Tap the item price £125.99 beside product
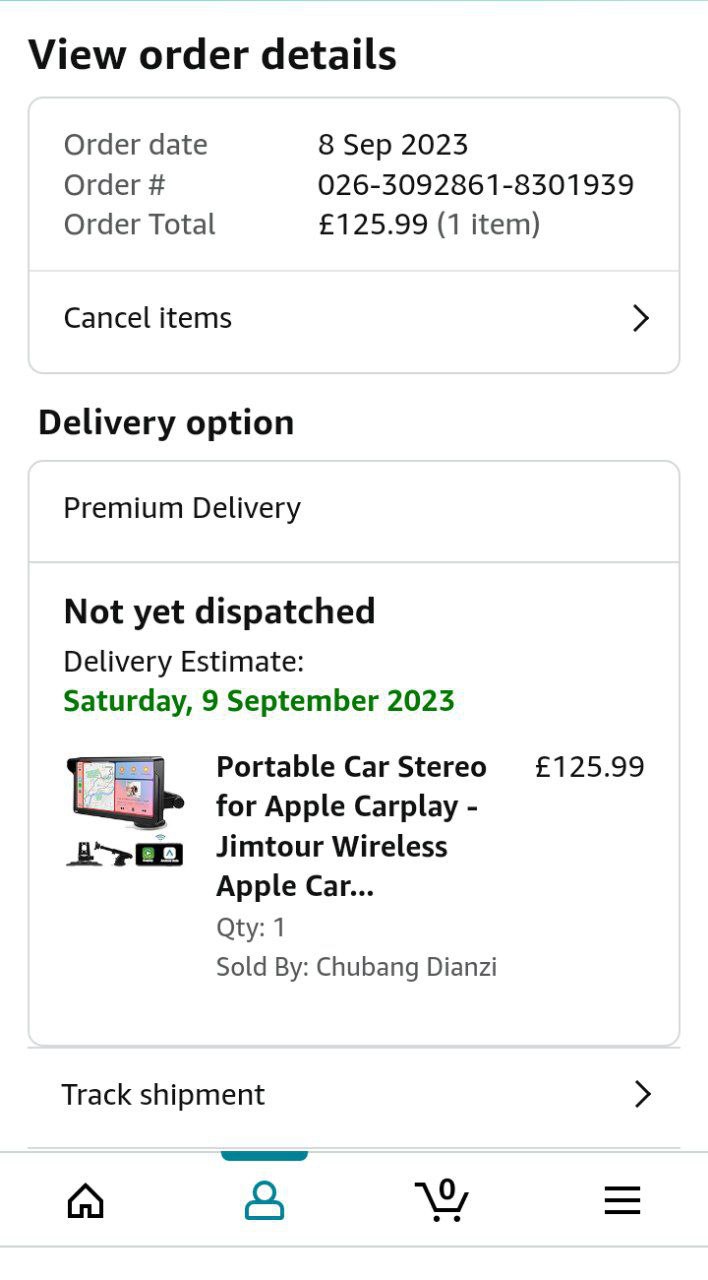708x1280 pixels. [590, 767]
